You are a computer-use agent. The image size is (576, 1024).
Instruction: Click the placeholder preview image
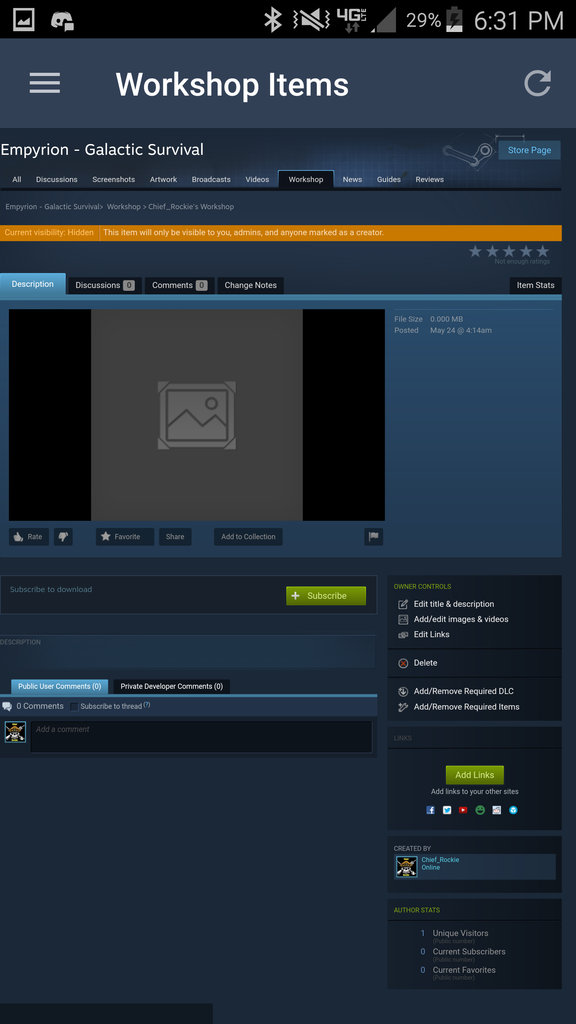197,415
